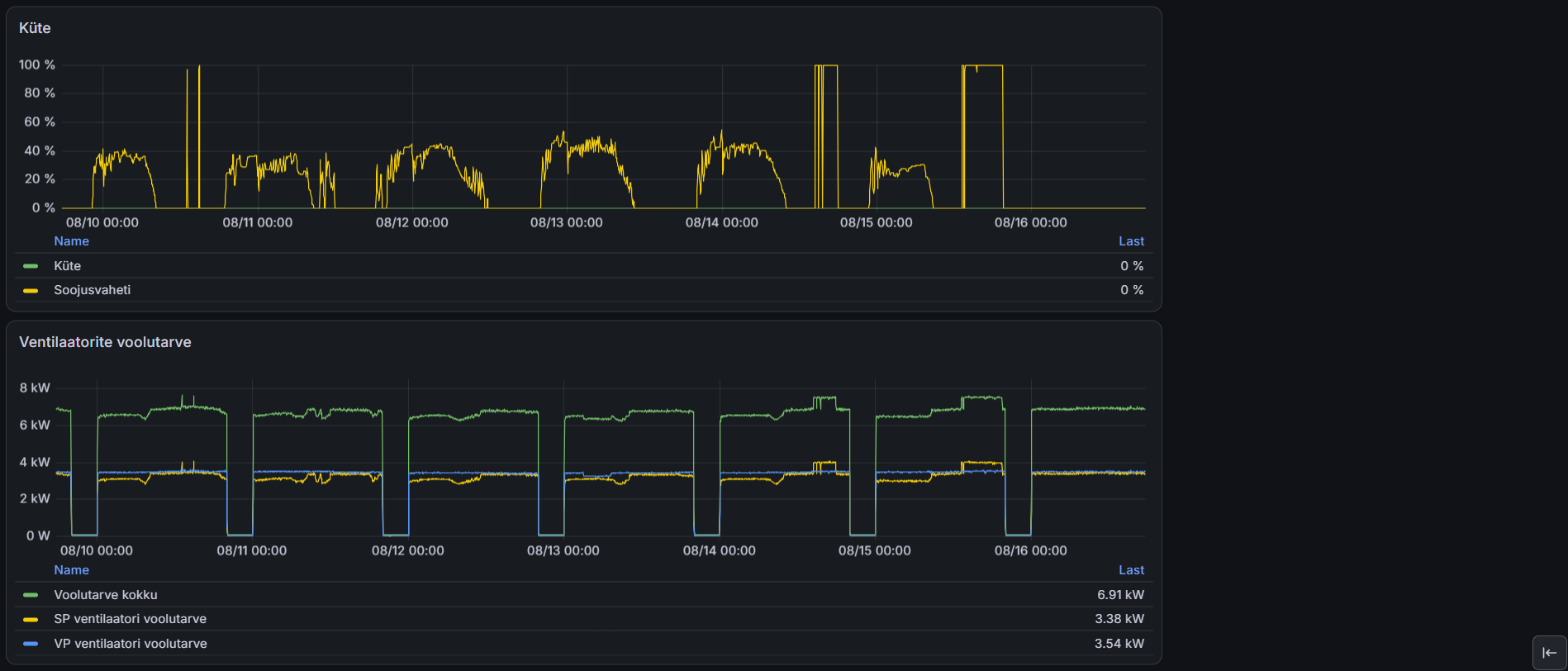
Task: Toggle the Soojusvaheti series in legend
Action: click(x=92, y=290)
